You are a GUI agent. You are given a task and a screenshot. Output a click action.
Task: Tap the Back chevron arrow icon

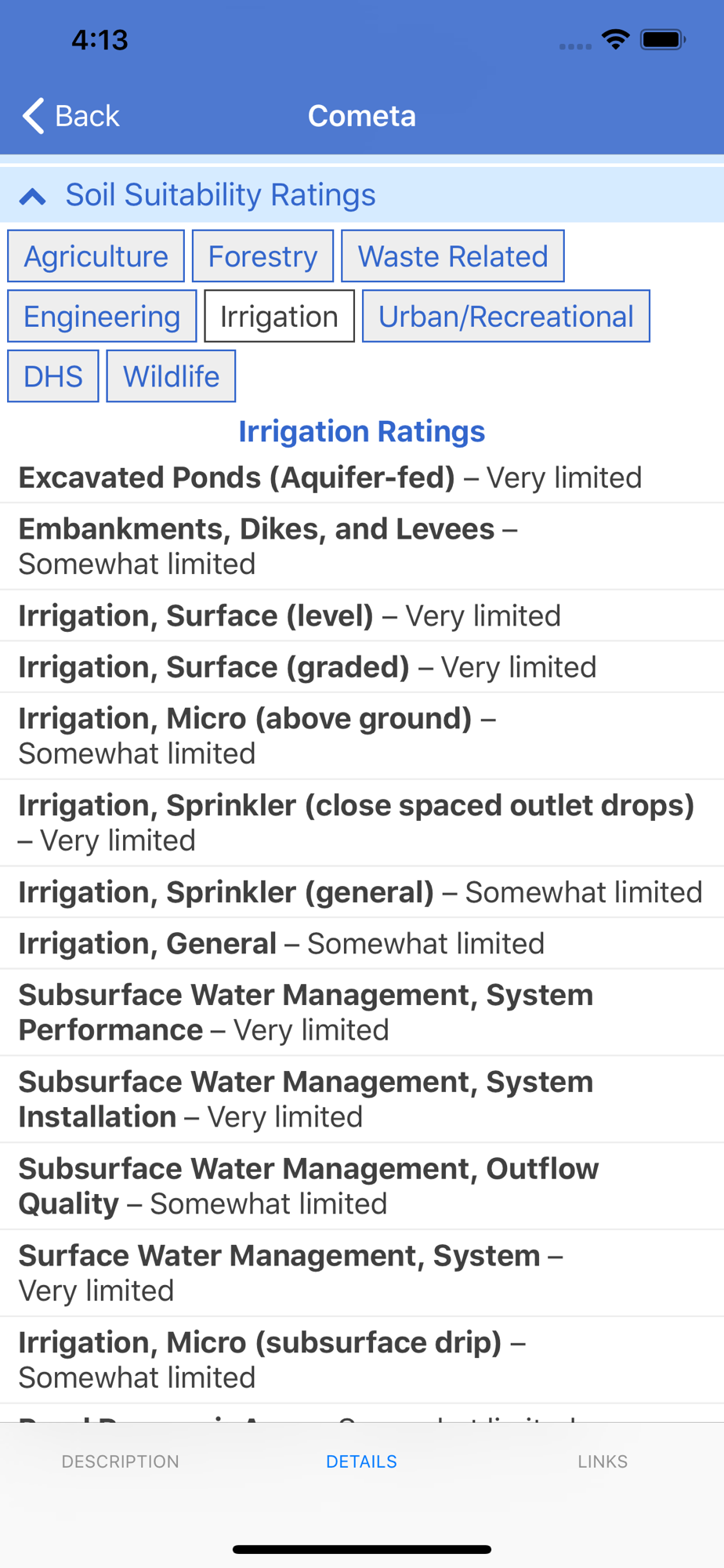point(33,116)
